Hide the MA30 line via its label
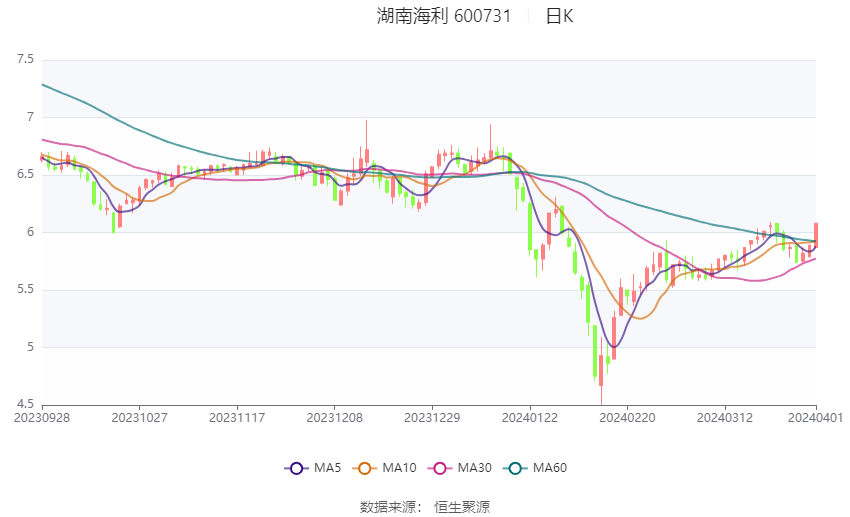The width and height of the screenshot is (850, 517). click(x=474, y=467)
